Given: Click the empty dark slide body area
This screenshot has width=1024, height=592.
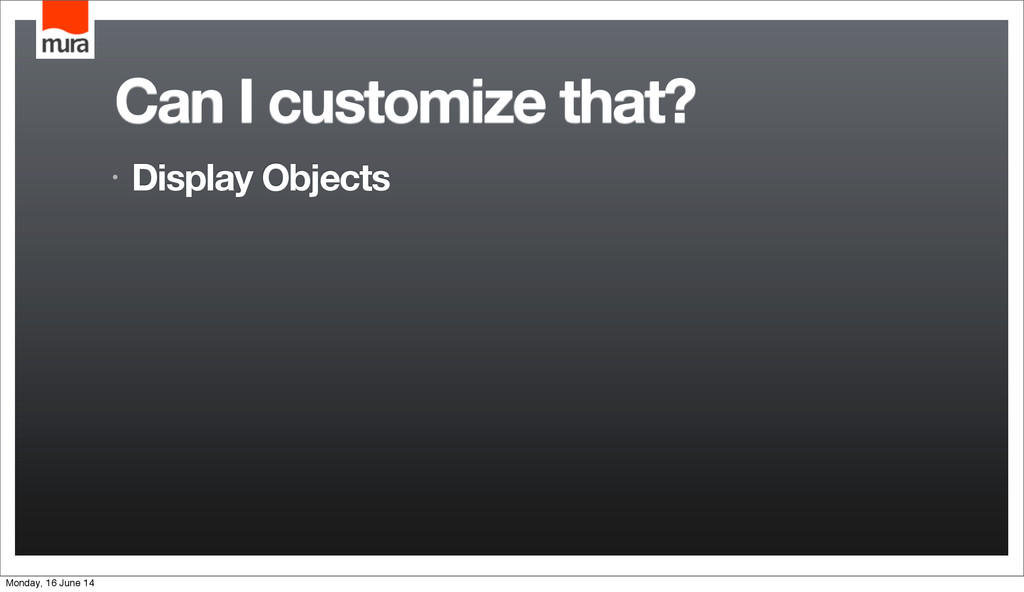Looking at the screenshot, I should pyautogui.click(x=511, y=372).
